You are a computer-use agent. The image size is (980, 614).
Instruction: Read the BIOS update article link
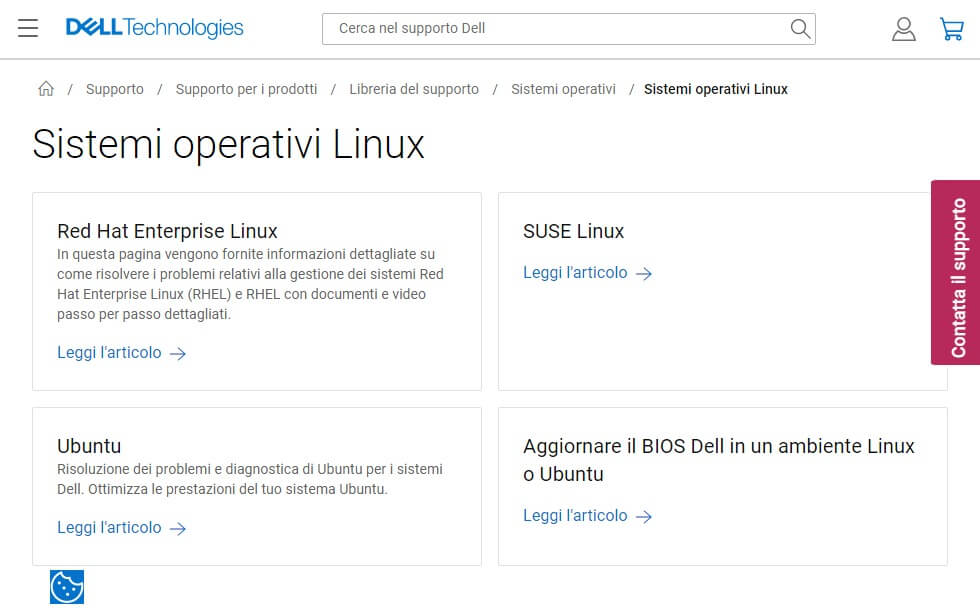pos(588,516)
